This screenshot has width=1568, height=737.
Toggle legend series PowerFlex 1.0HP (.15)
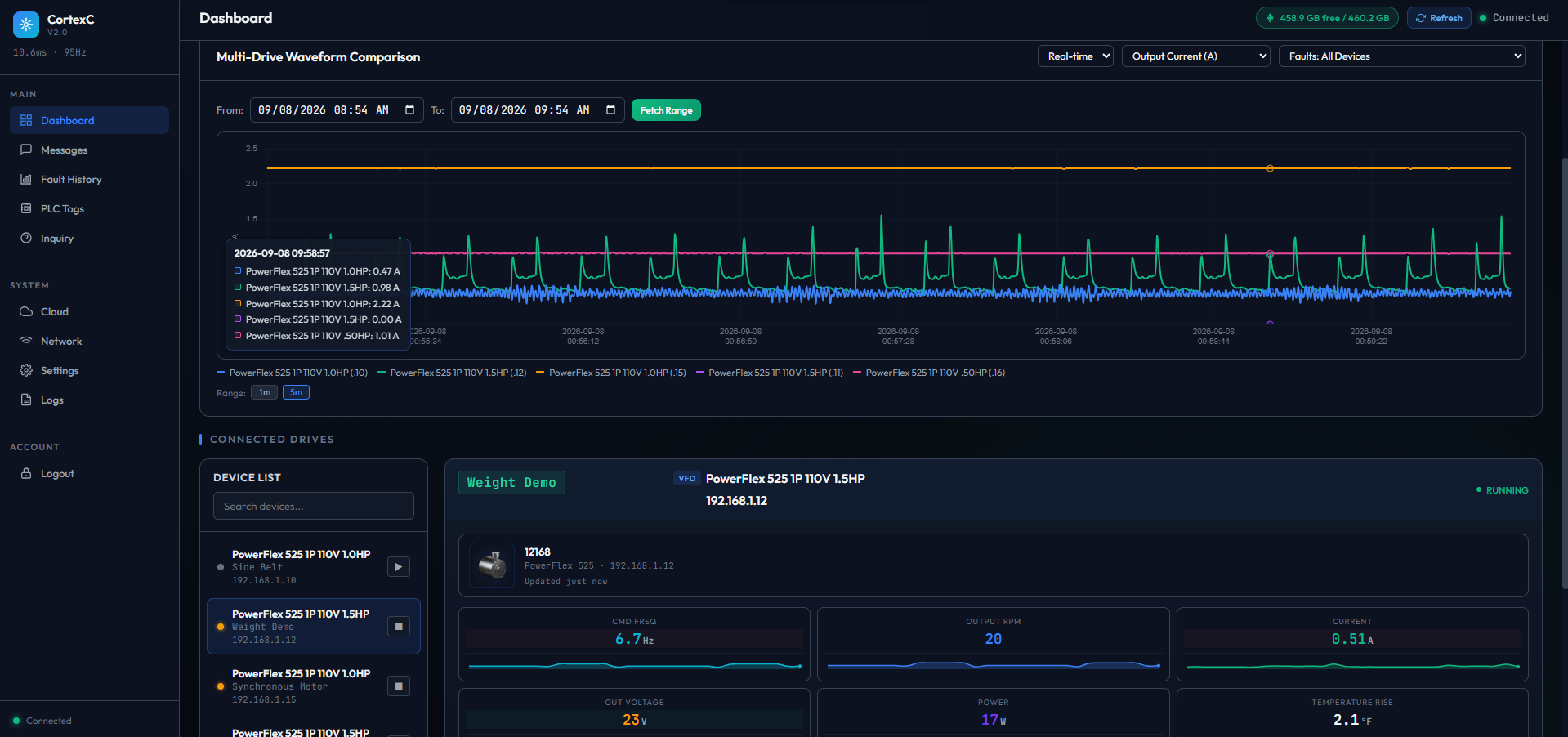611,373
